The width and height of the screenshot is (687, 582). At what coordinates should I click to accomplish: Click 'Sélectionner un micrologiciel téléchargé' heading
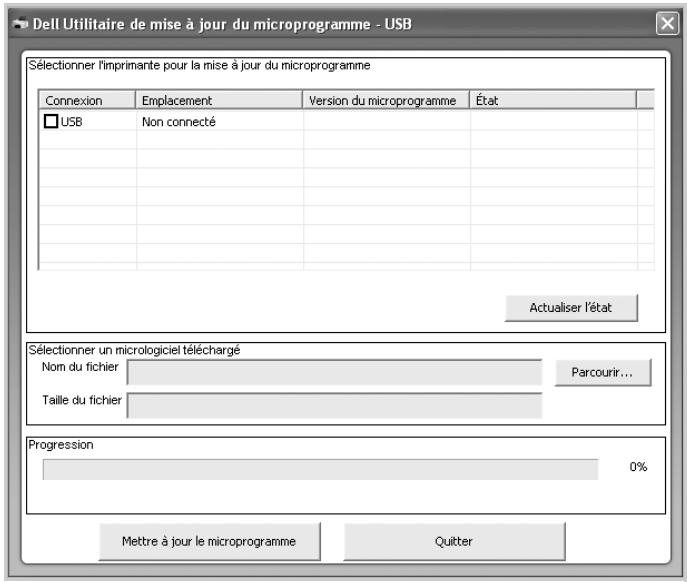(134, 350)
